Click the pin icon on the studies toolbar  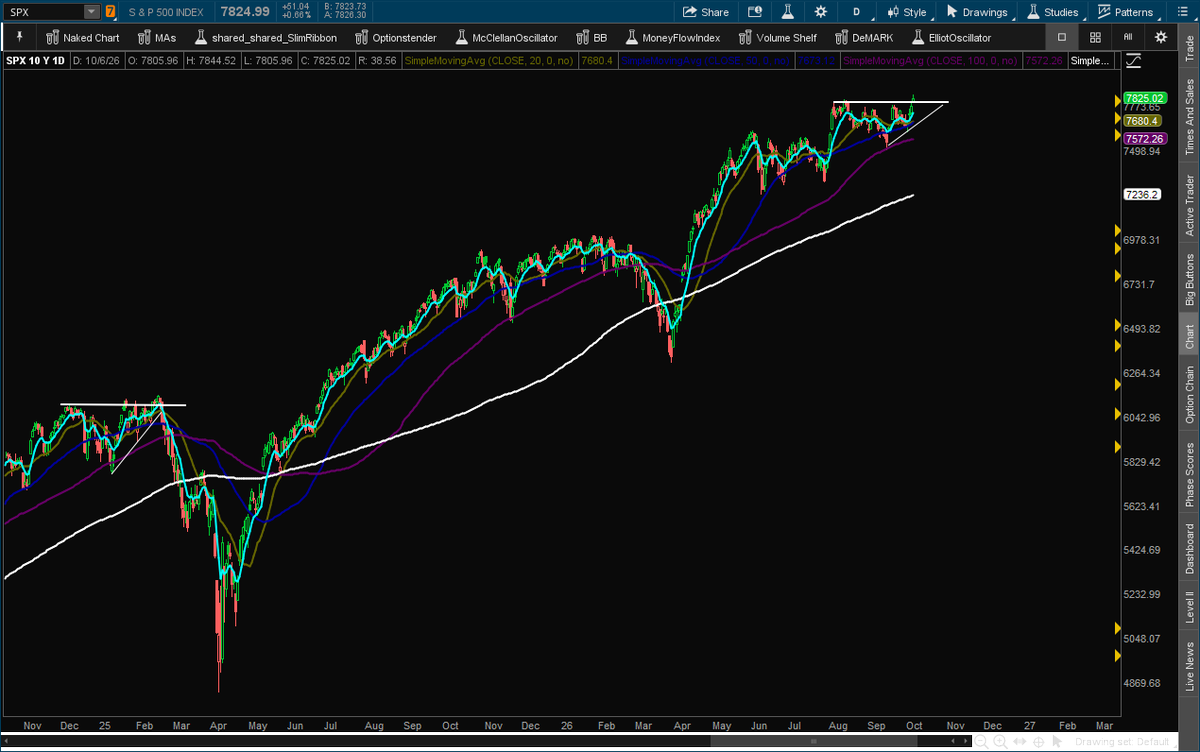click(19, 37)
